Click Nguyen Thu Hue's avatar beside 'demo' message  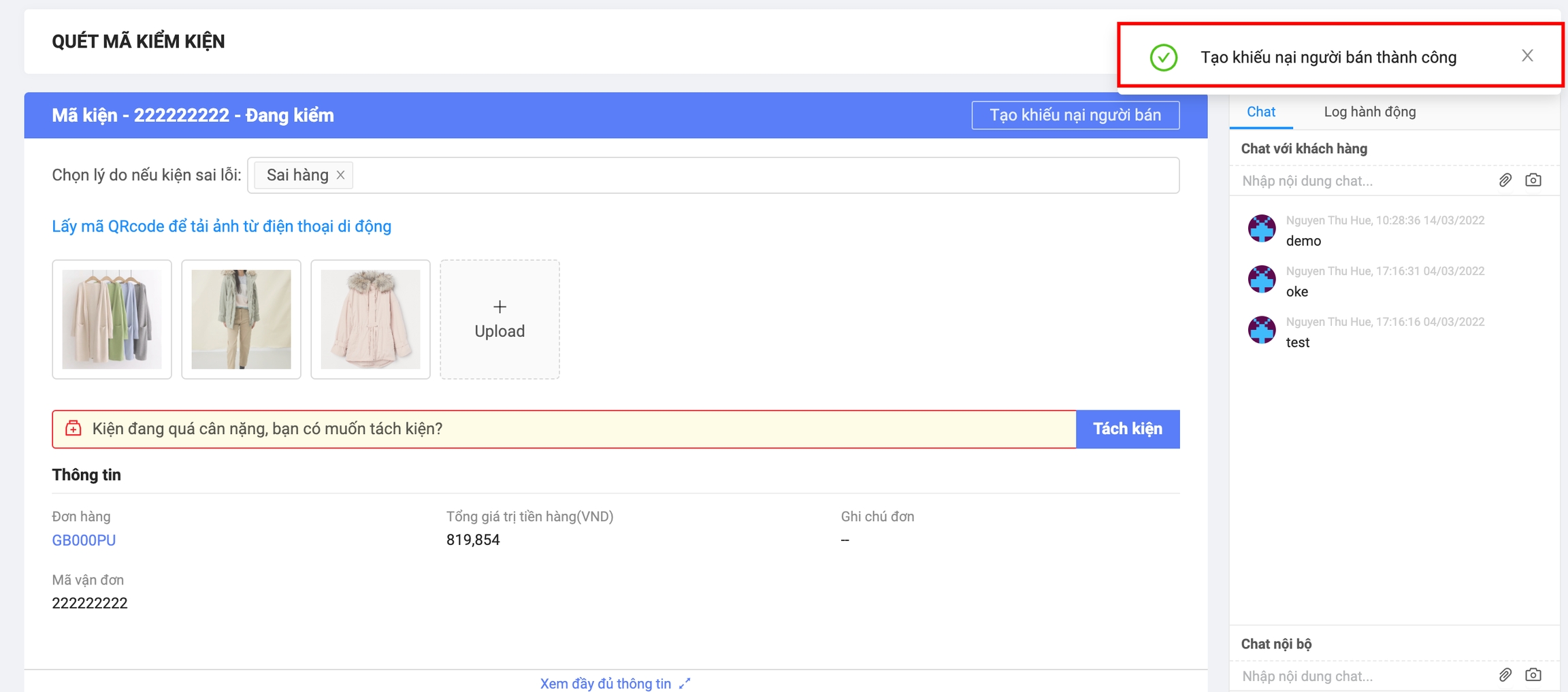tap(1261, 229)
